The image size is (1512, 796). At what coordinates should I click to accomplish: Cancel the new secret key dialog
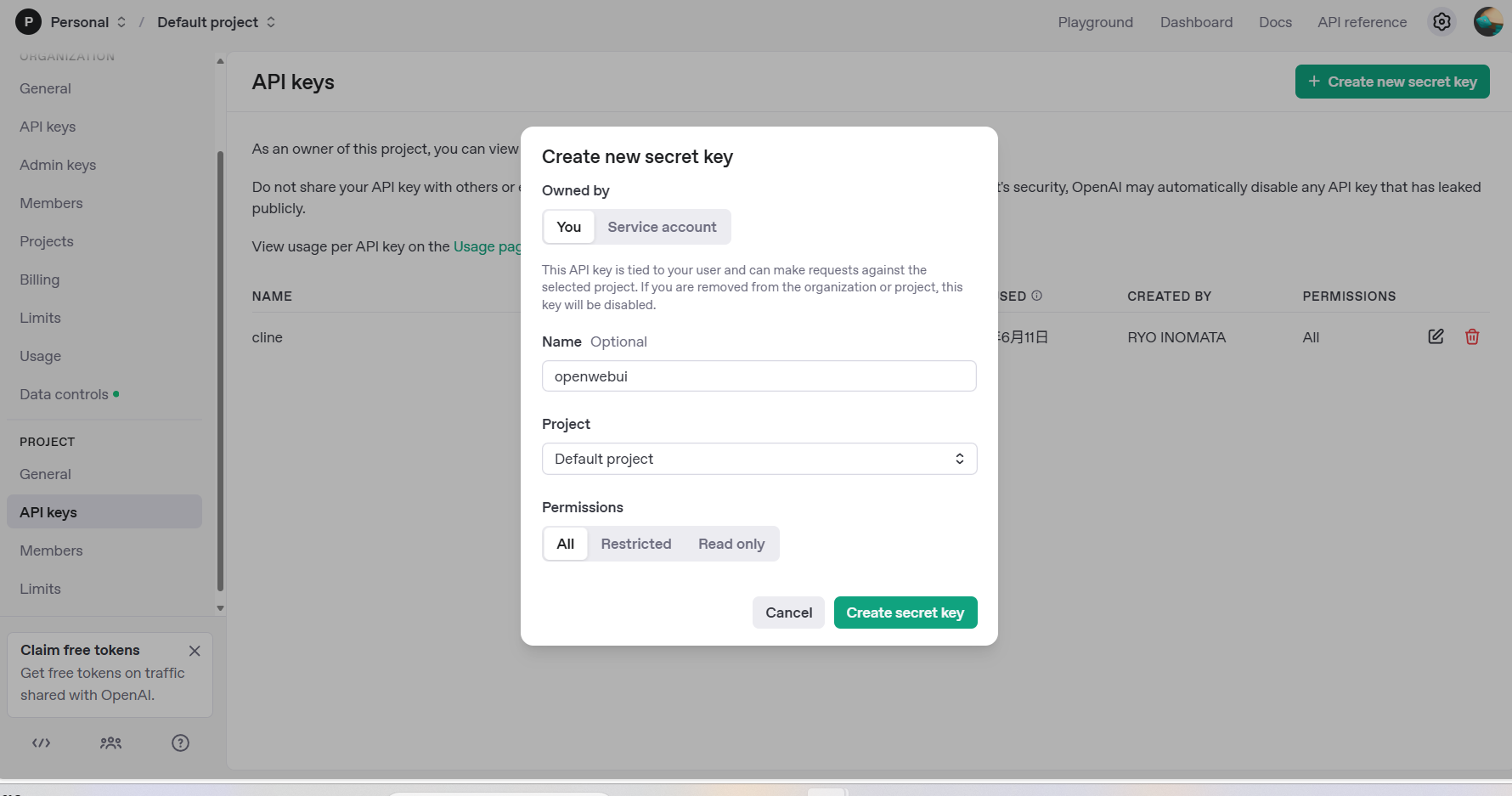(788, 613)
